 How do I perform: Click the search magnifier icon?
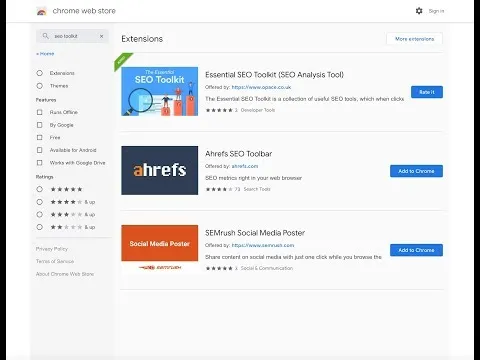[46, 36]
